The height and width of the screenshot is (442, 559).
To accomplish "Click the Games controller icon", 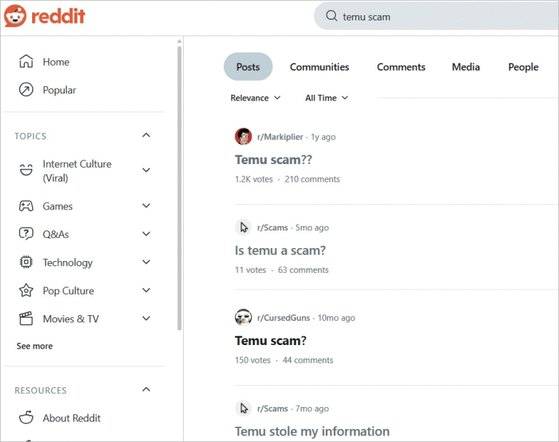I will pyautogui.click(x=26, y=206).
